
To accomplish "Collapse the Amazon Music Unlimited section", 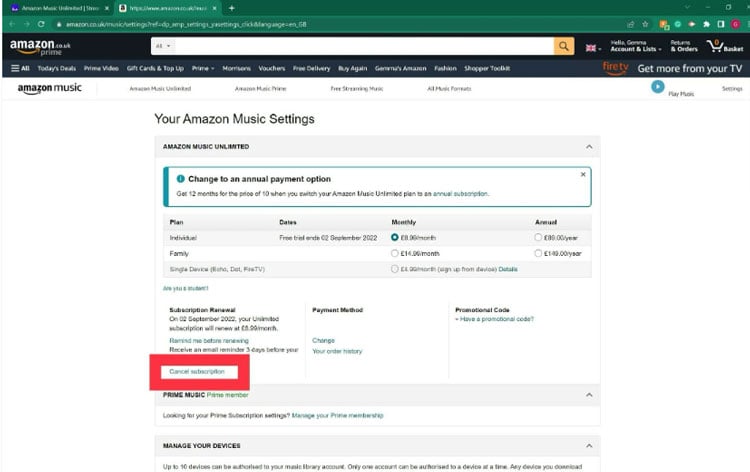I will (589, 147).
